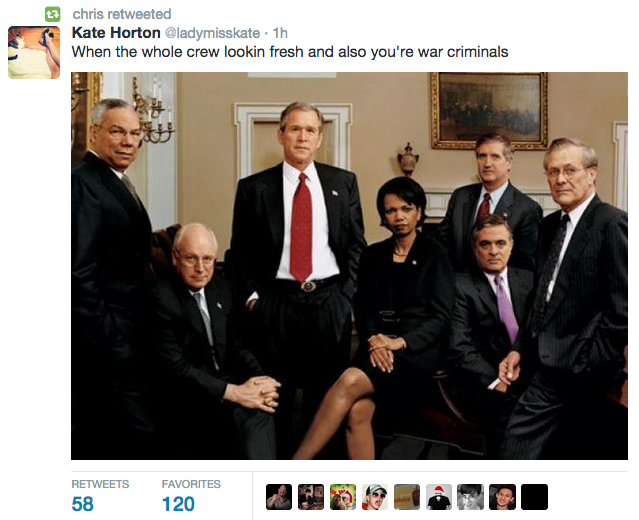Click the FAVORITES label
Screen dimensions: 639x520
coord(191,484)
